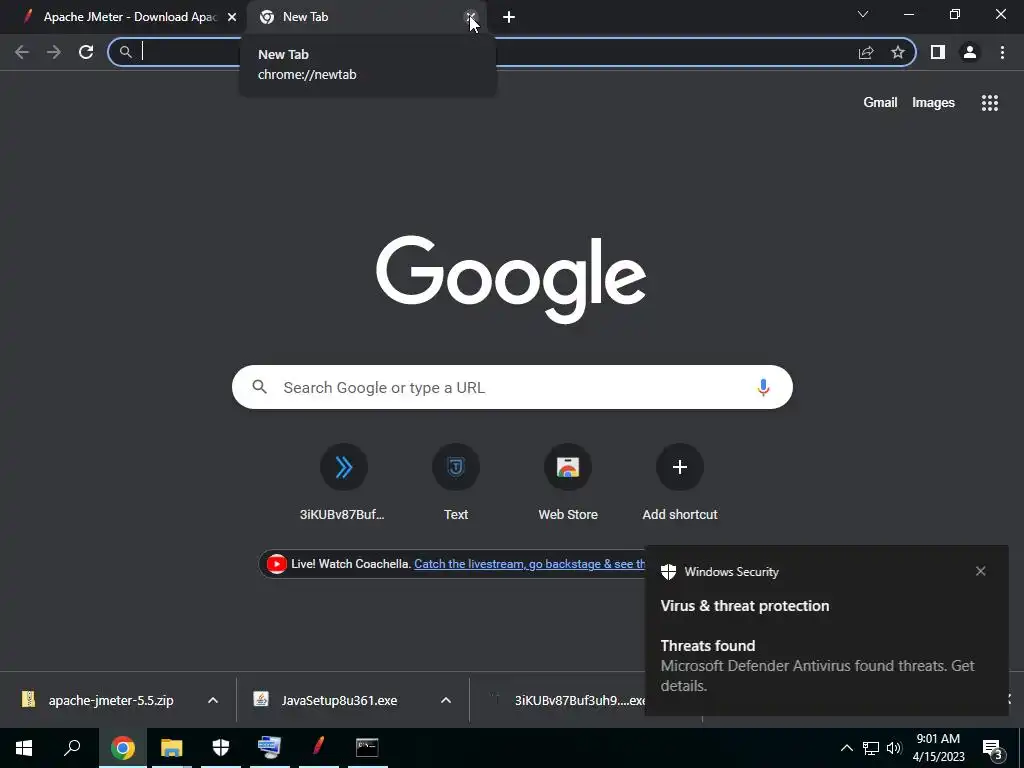The width and height of the screenshot is (1024, 768).
Task: Go forward to next page
Action: coord(54,52)
